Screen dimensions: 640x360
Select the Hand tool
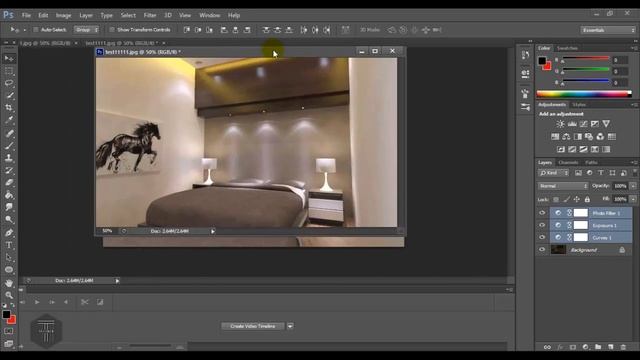coord(9,283)
